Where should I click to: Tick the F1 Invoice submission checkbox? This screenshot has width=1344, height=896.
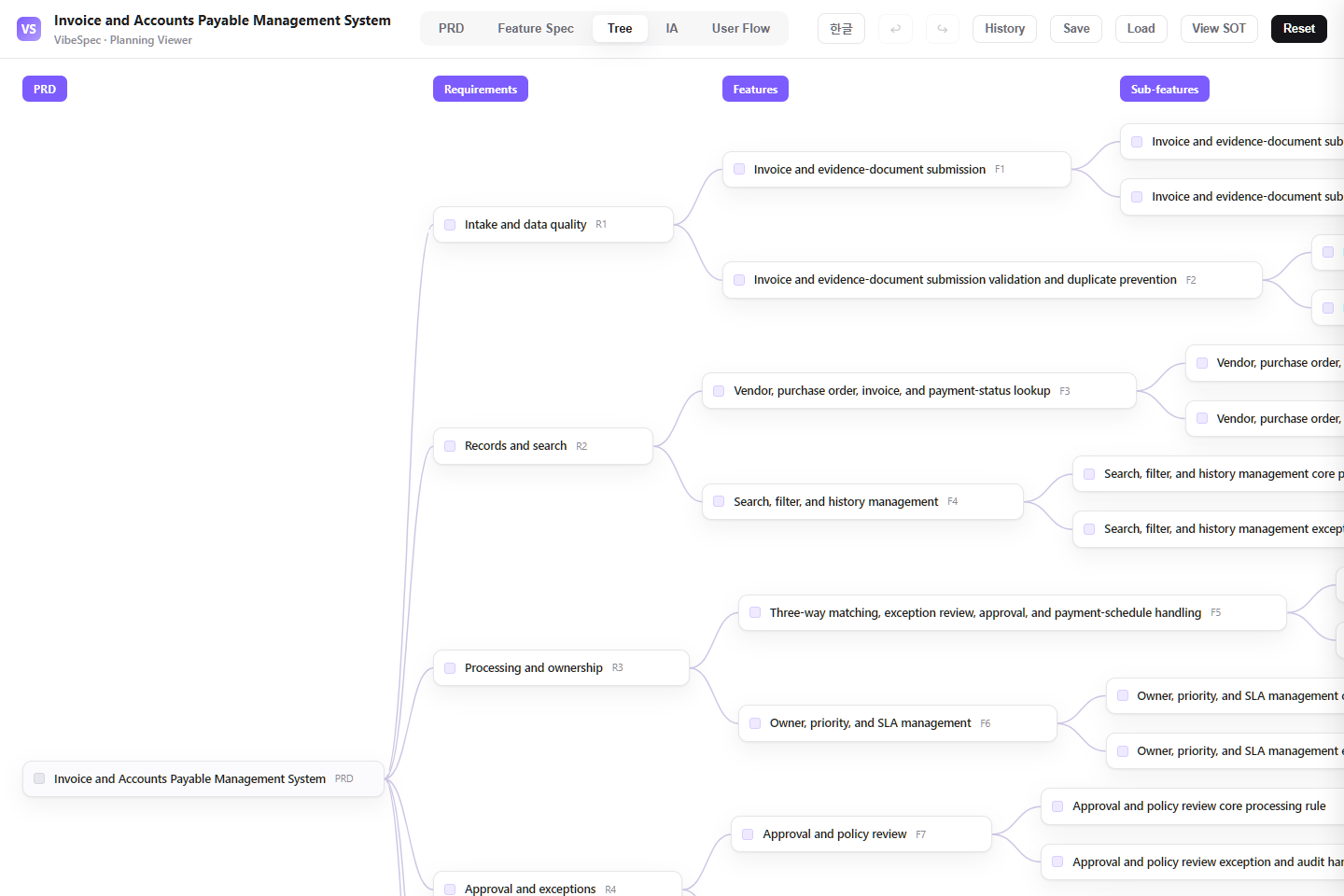click(x=739, y=169)
